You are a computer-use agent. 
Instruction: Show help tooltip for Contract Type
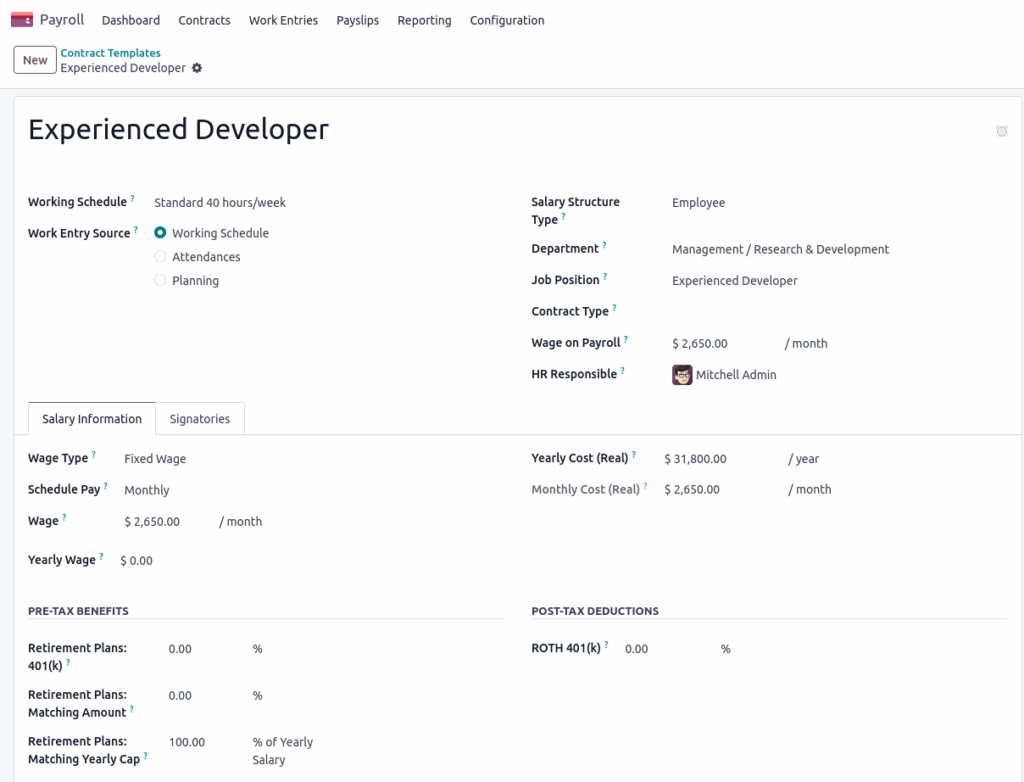pyautogui.click(x=614, y=308)
